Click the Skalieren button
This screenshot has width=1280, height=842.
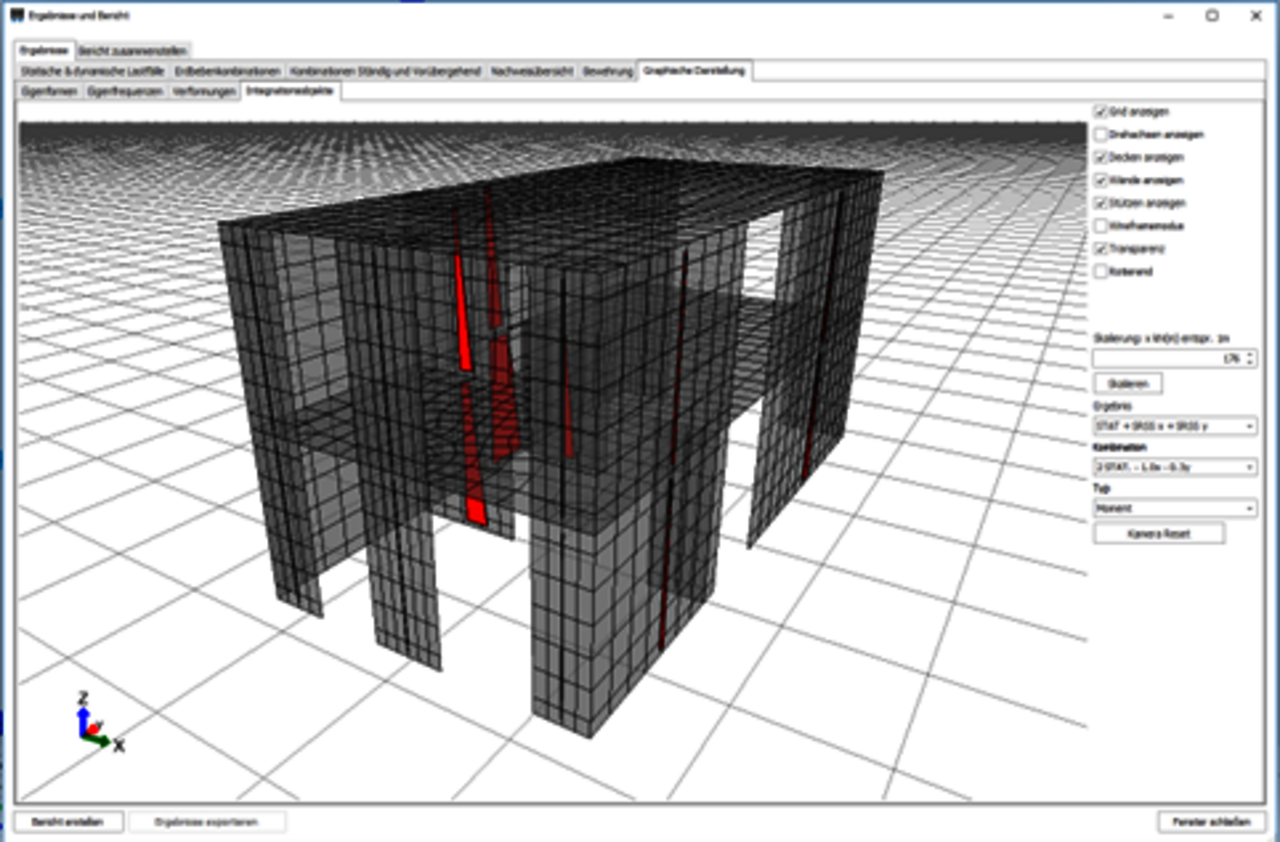(x=1129, y=384)
